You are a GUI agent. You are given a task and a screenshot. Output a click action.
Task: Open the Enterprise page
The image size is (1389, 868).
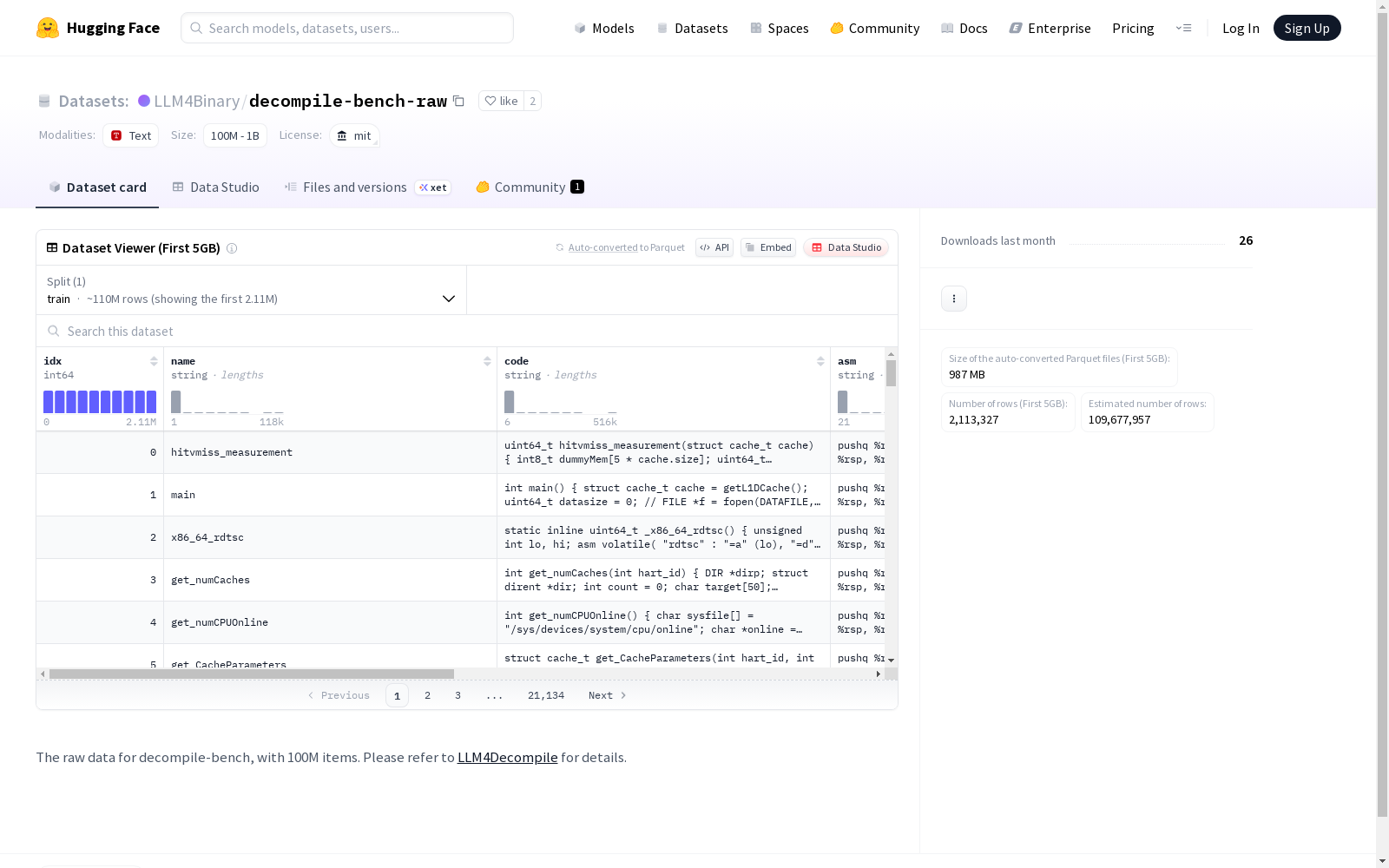point(1050,28)
